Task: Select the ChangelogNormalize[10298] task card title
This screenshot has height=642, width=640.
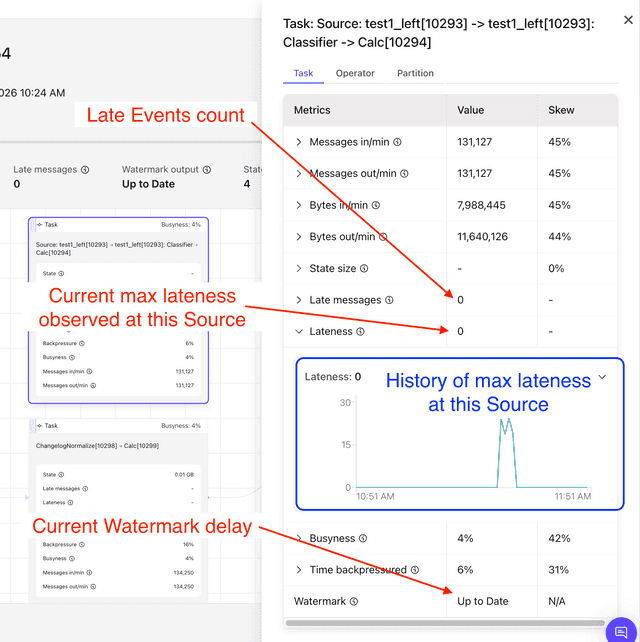Action: point(97,446)
